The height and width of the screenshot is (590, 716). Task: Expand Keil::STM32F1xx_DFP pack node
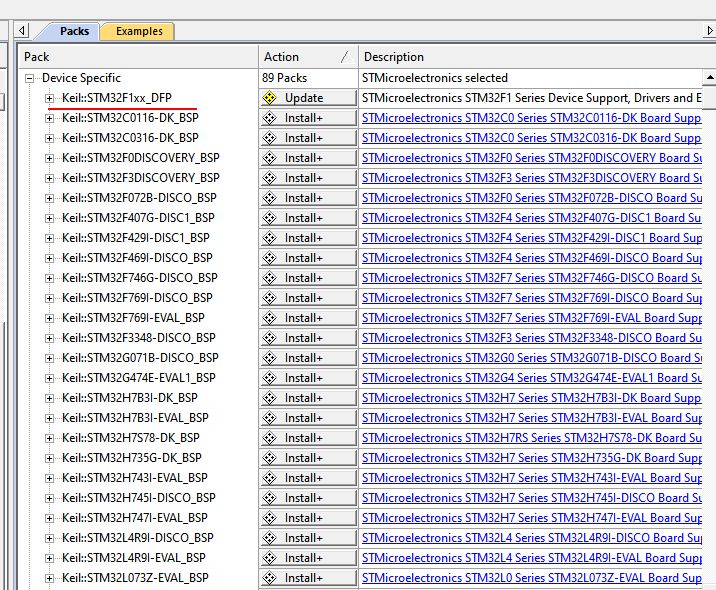coord(49,98)
